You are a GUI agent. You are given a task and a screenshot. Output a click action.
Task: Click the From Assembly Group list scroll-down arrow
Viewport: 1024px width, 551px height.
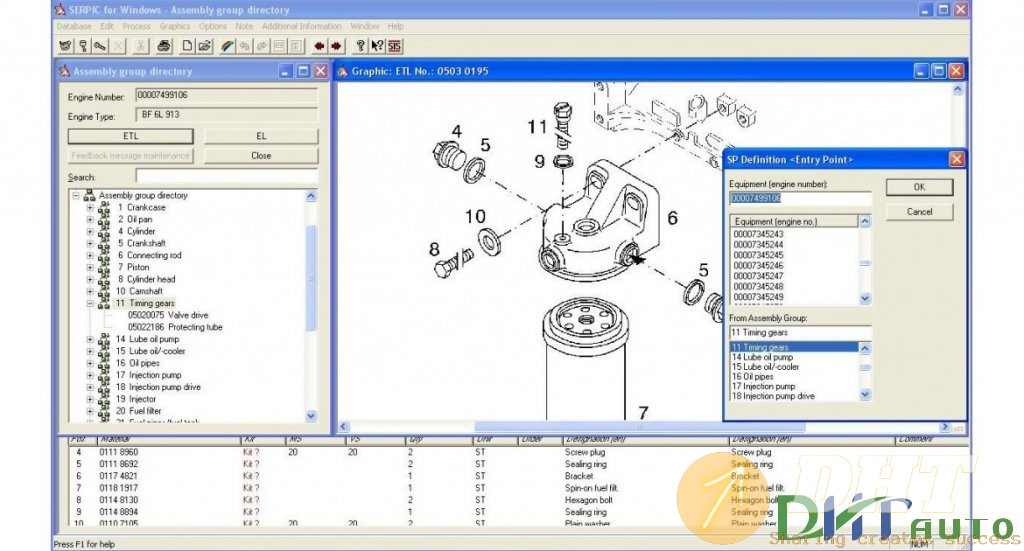[x=865, y=394]
